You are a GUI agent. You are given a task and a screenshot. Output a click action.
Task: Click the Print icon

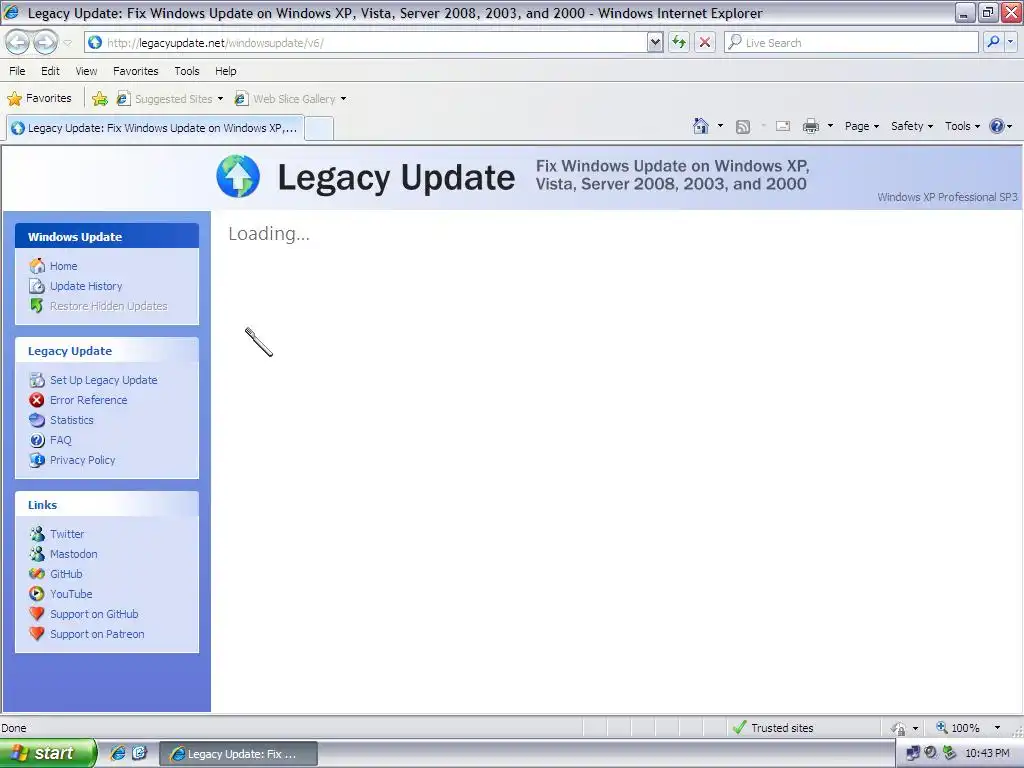(810, 126)
